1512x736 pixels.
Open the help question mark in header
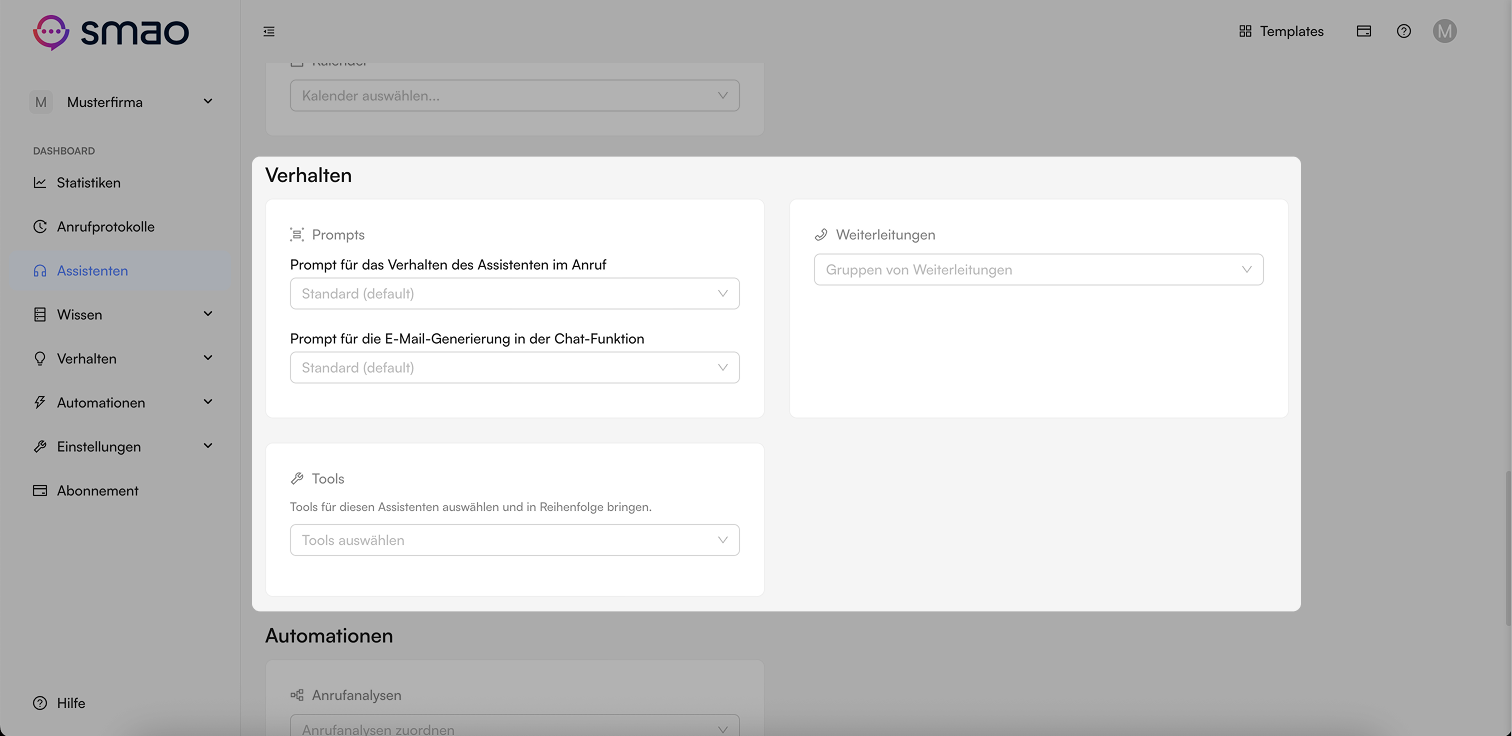click(x=1404, y=31)
